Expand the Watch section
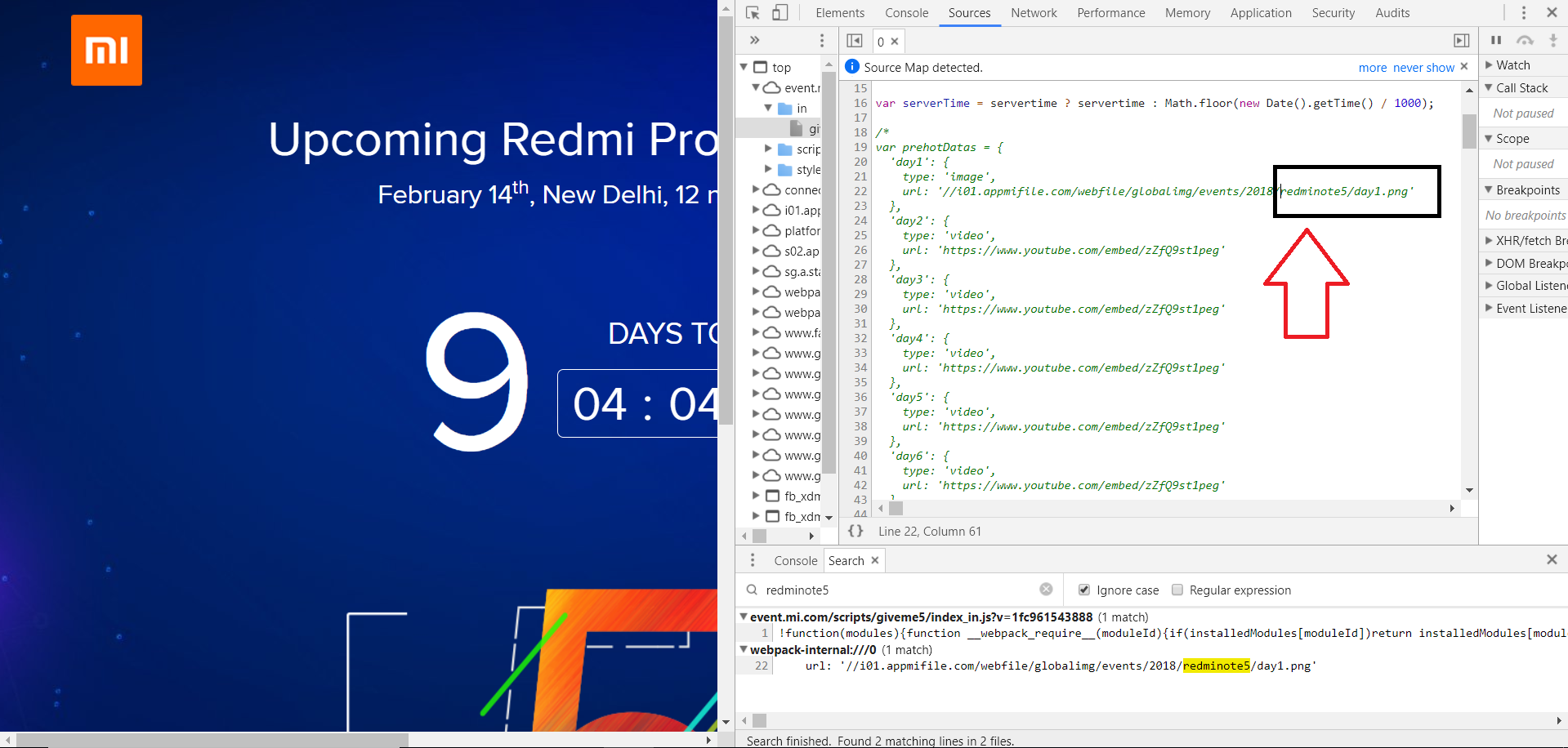1568x748 pixels. pyautogui.click(x=1489, y=65)
